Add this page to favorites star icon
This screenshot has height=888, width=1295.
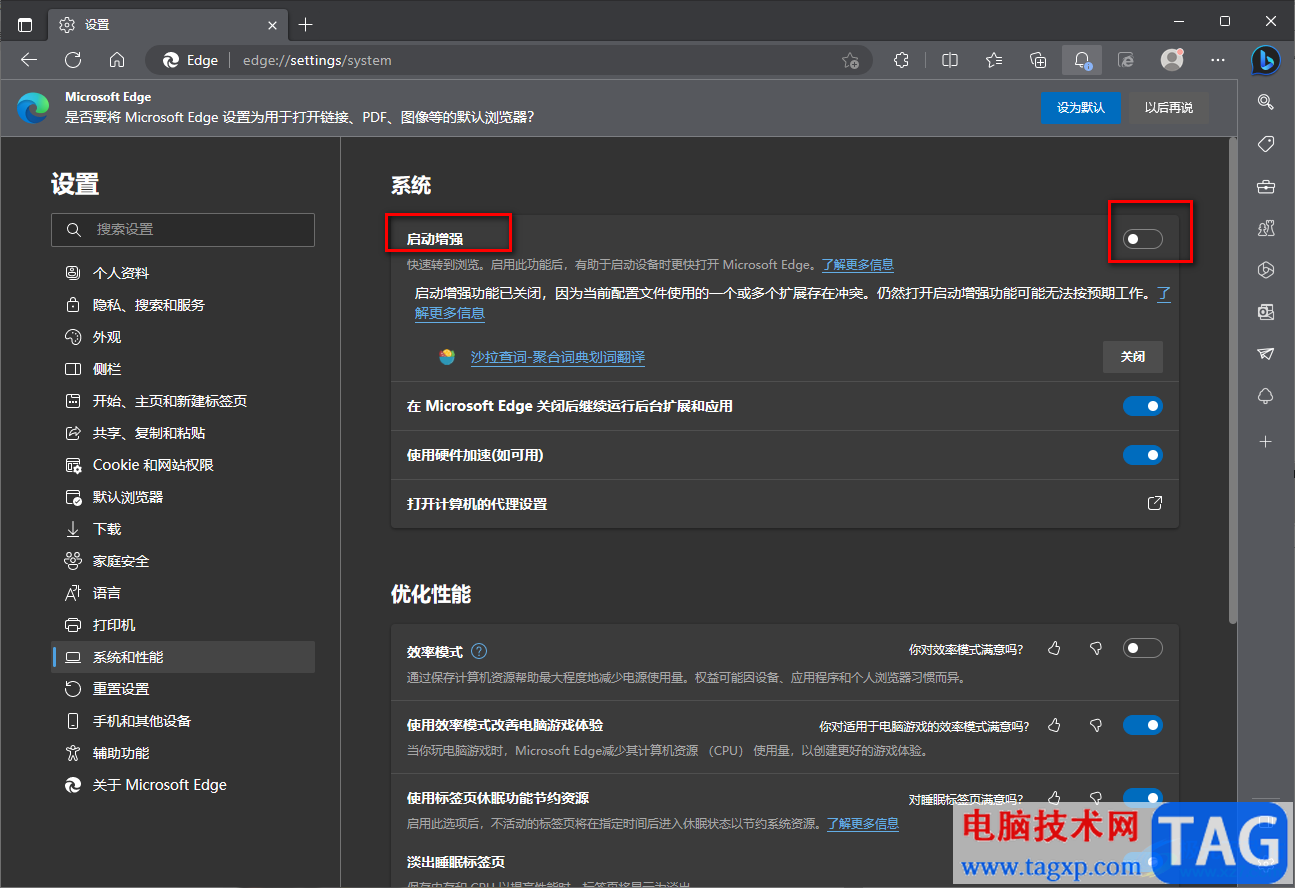click(x=850, y=60)
